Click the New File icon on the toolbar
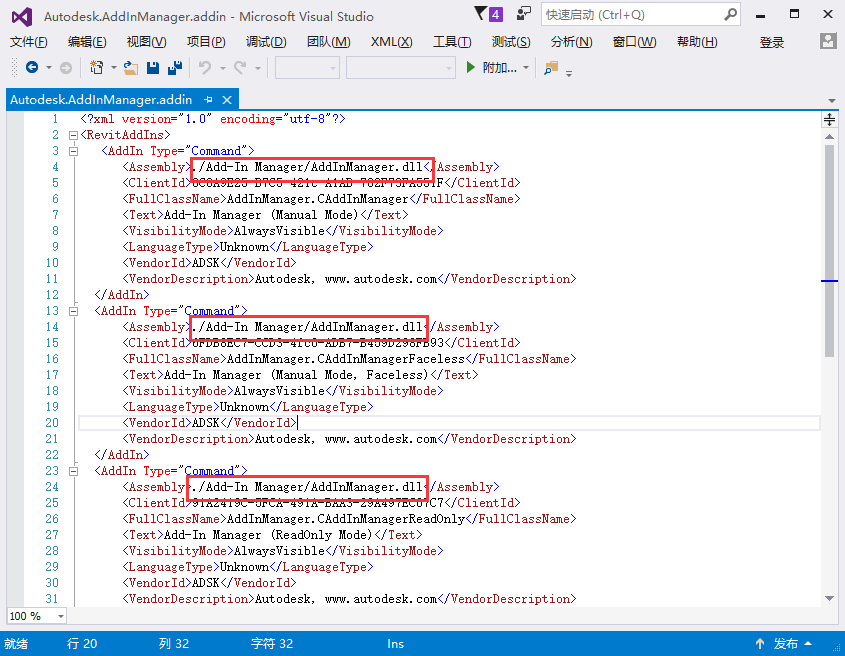The width and height of the screenshot is (845, 656). point(96,69)
